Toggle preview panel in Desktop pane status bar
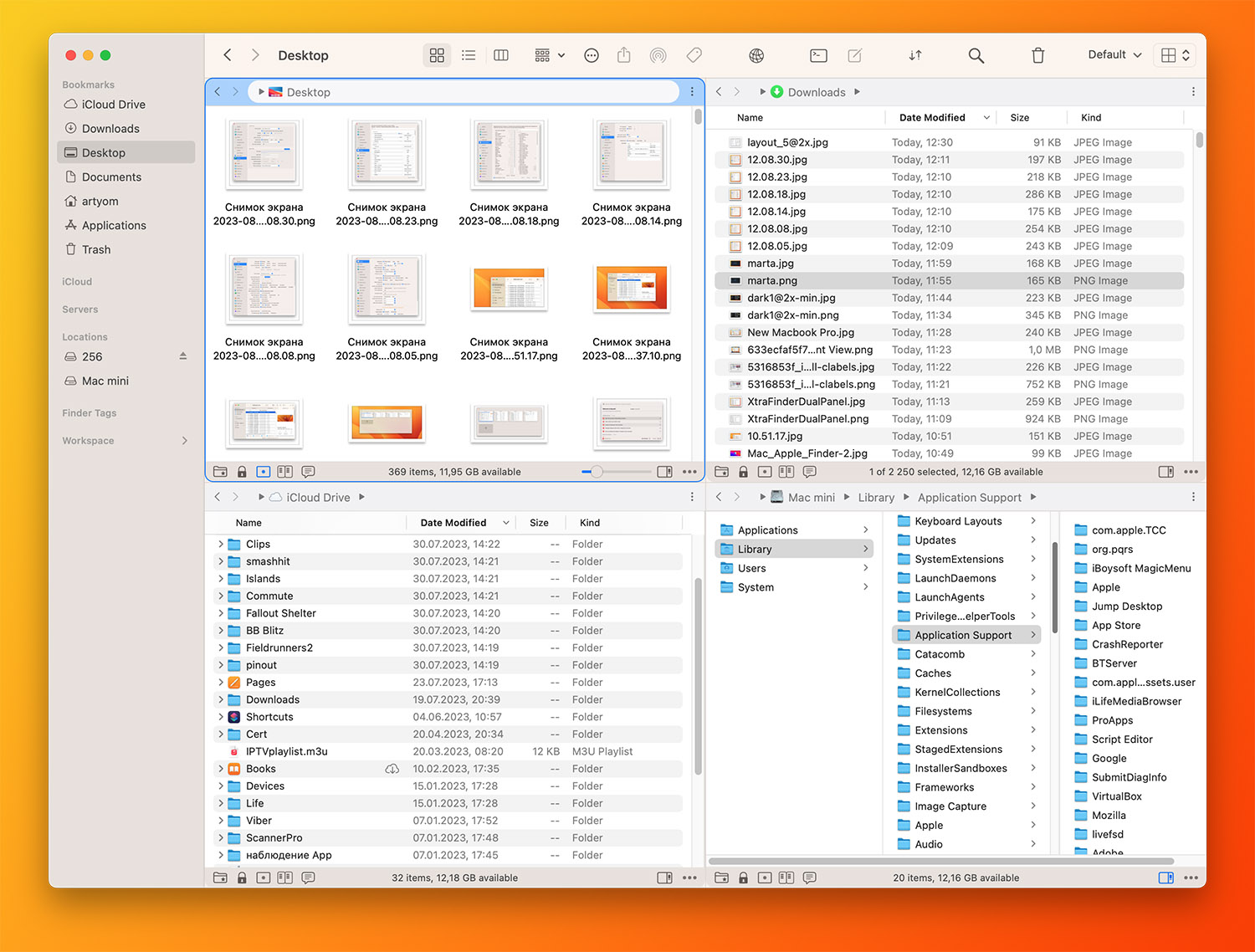Viewport: 1255px width, 952px height. pyautogui.click(x=664, y=472)
